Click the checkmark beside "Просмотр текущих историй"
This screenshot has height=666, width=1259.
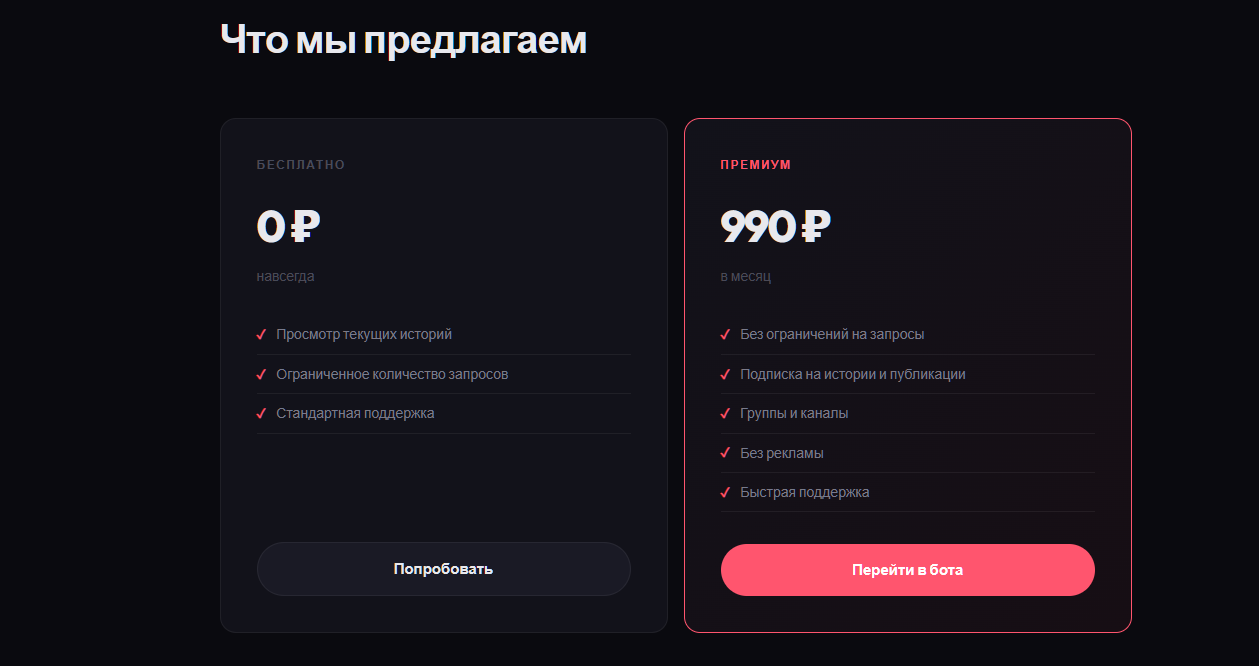(x=261, y=335)
